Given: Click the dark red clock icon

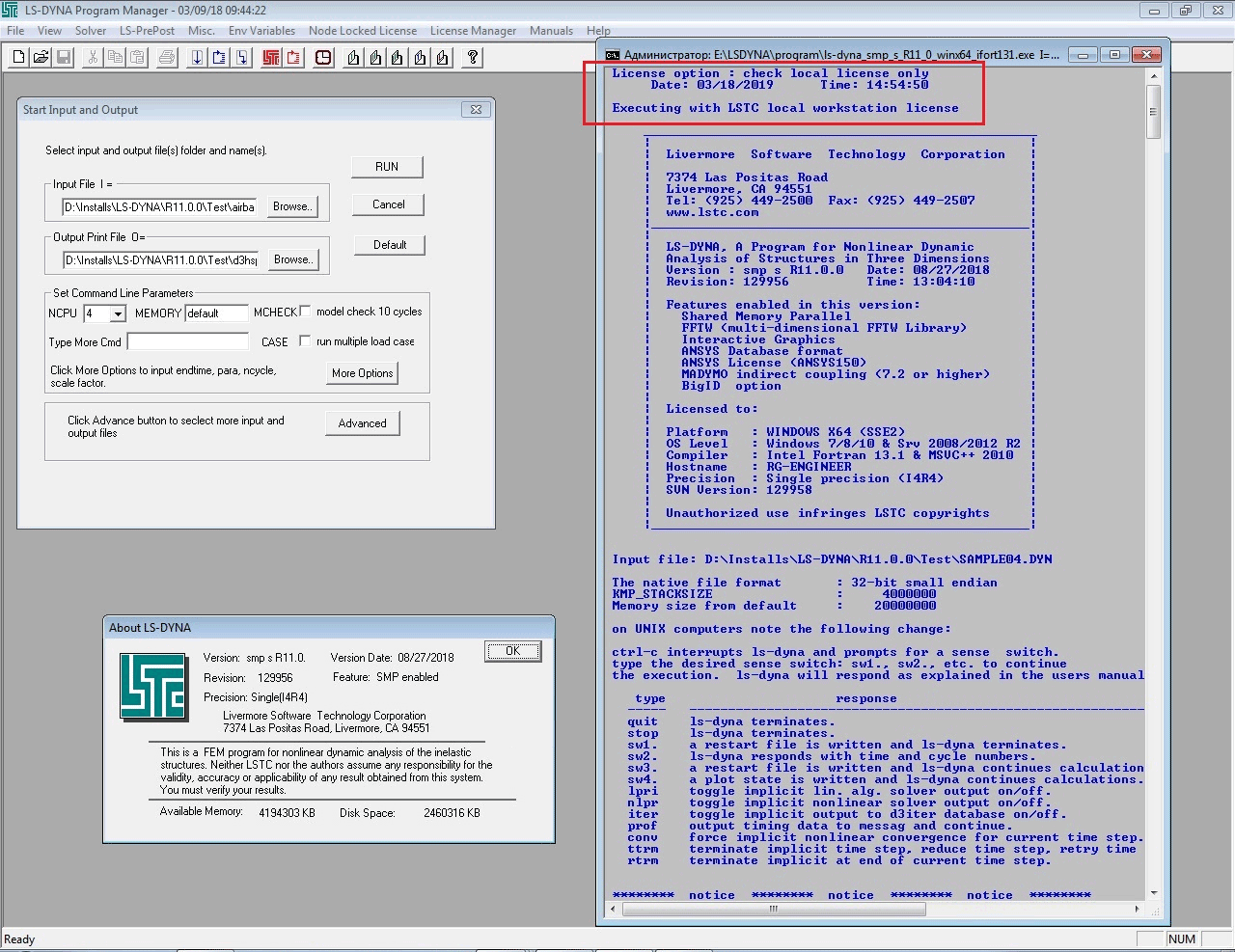Looking at the screenshot, I should pos(321,58).
